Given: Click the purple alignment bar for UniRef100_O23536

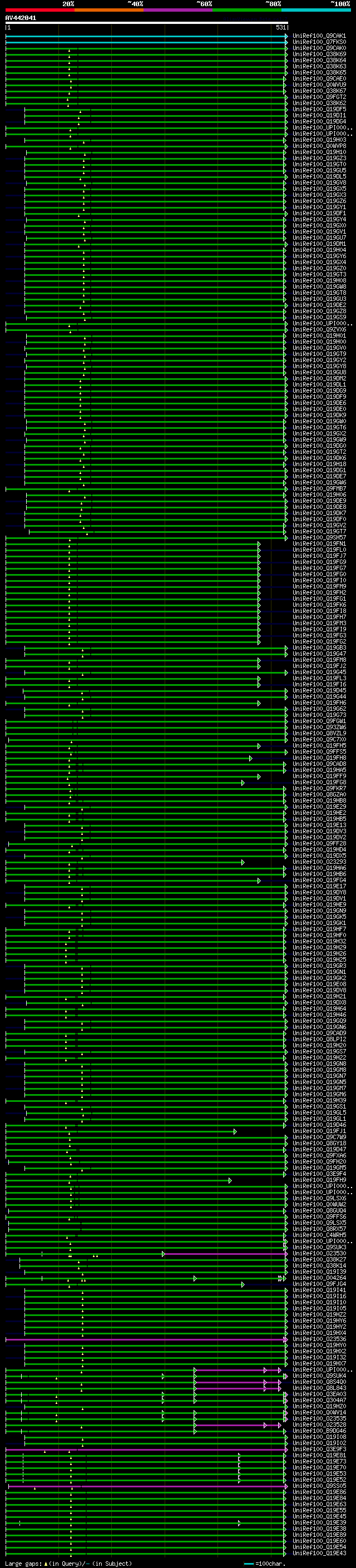Looking at the screenshot, I should click(x=146, y=1340).
